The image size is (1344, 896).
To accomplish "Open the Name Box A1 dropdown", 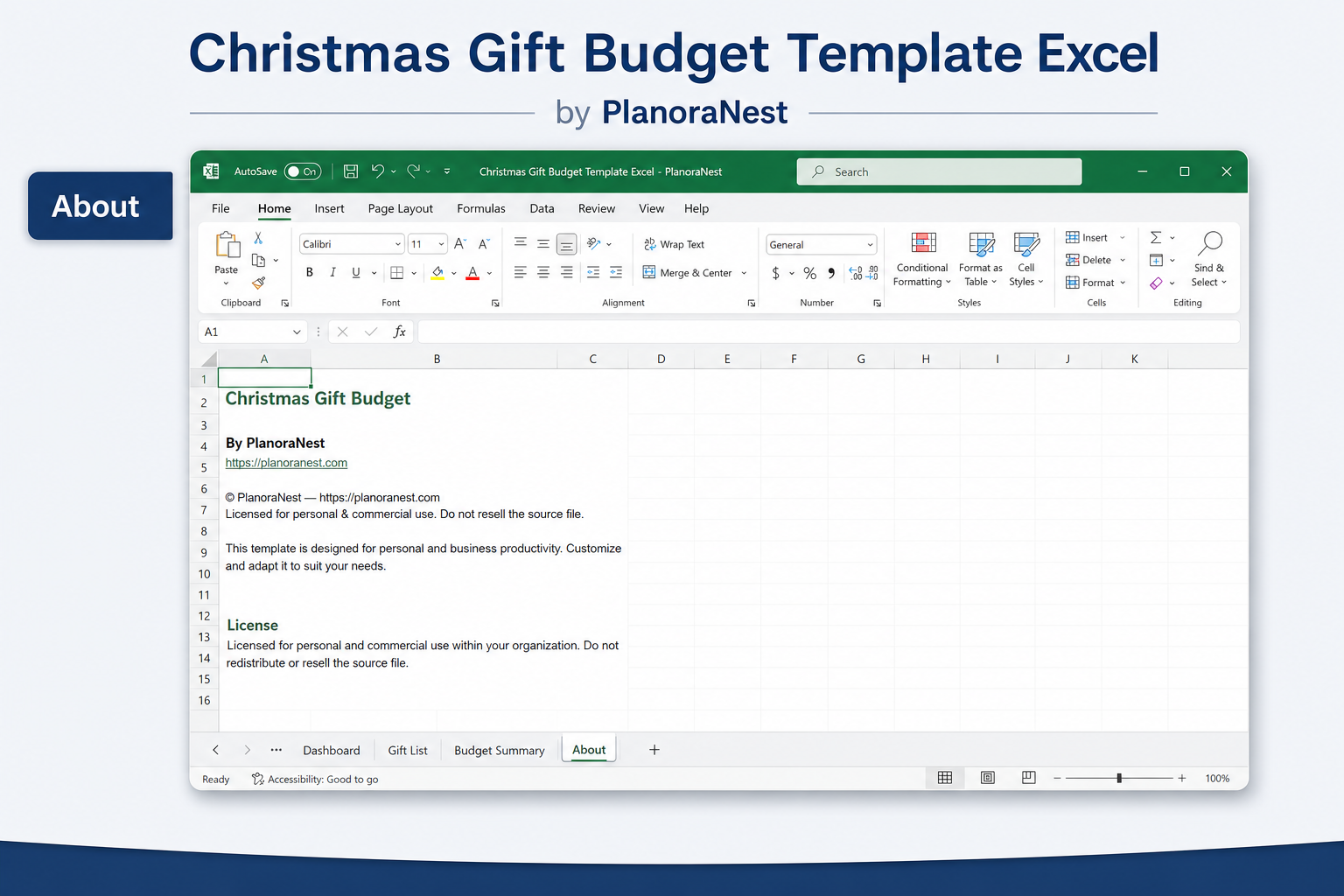I will click(297, 332).
